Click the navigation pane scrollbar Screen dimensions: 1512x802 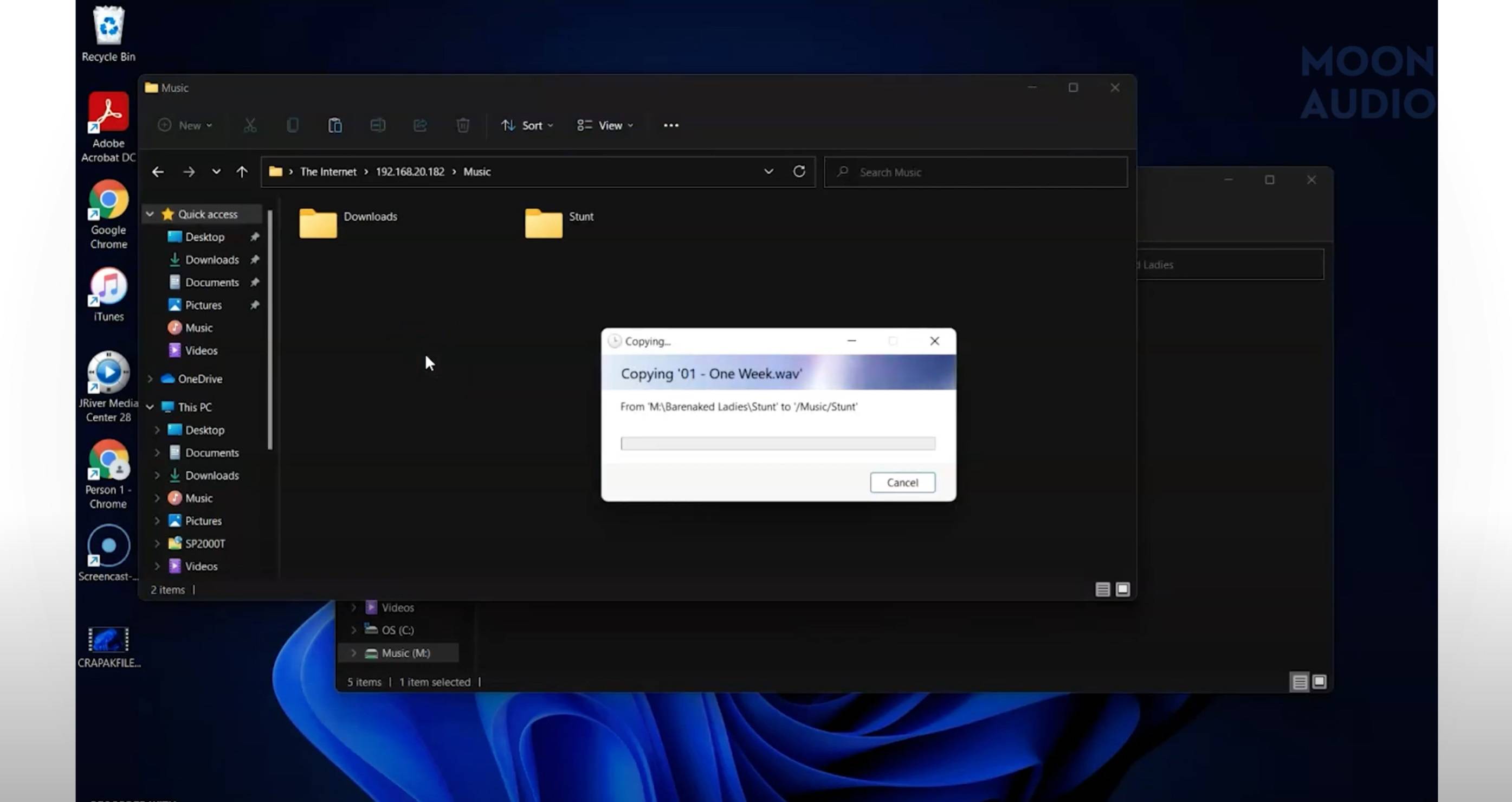[x=270, y=331]
